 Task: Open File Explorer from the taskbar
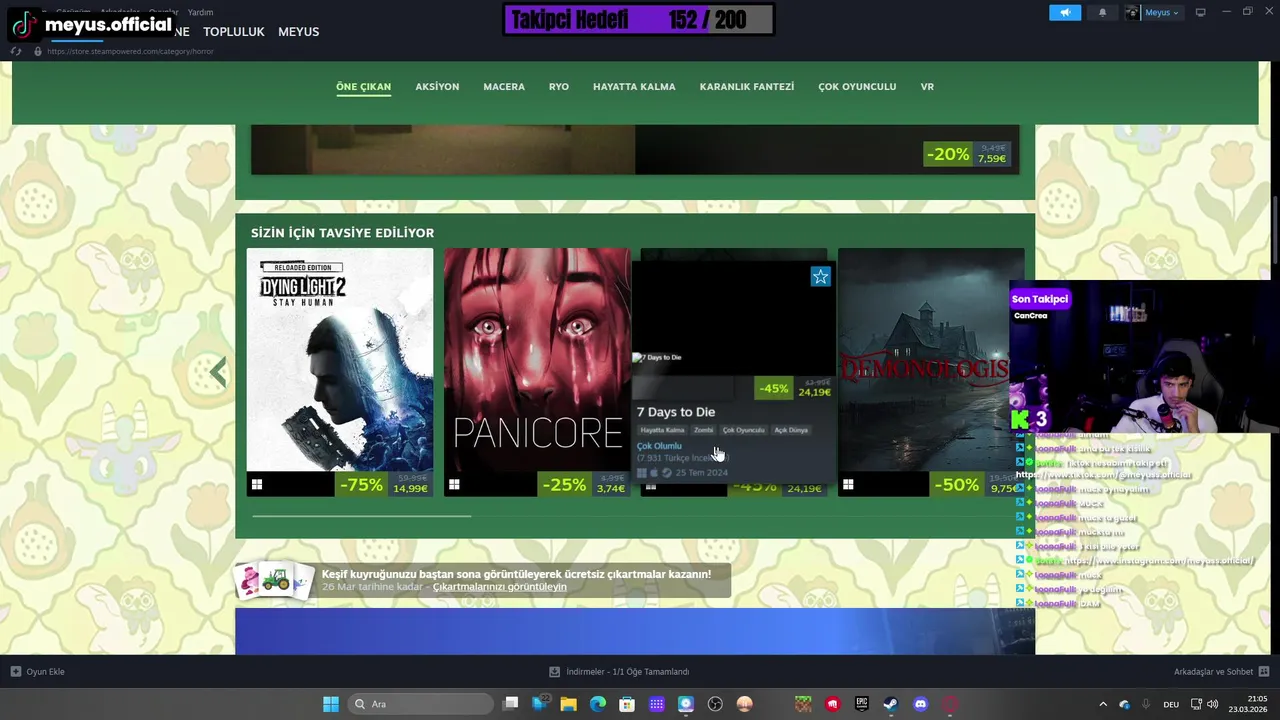tap(569, 704)
